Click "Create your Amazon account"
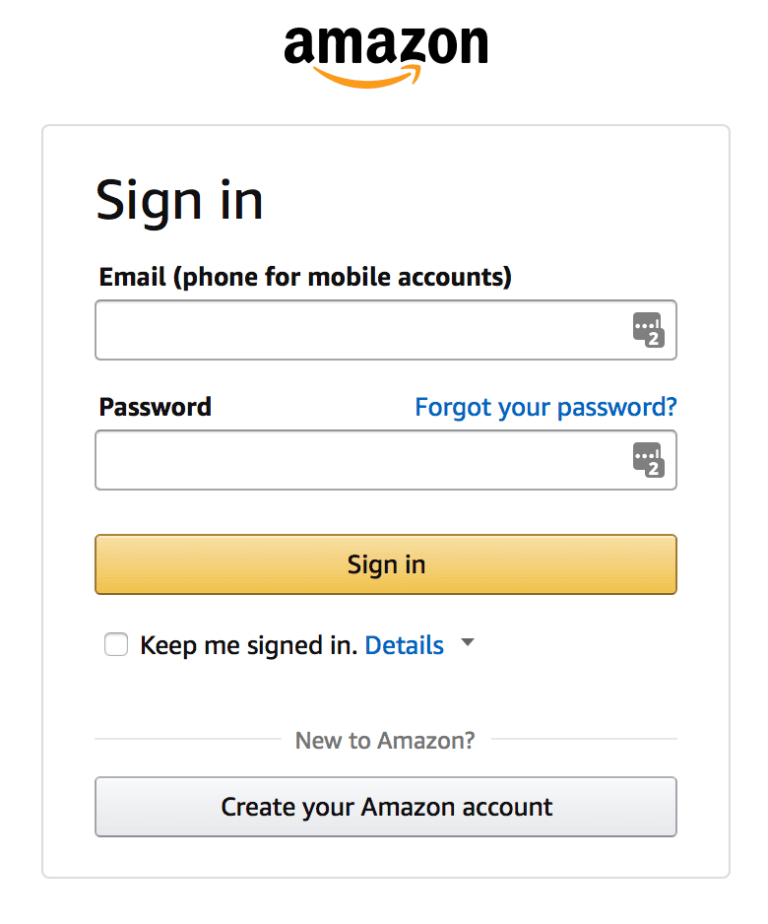The image size is (768, 924). [385, 807]
